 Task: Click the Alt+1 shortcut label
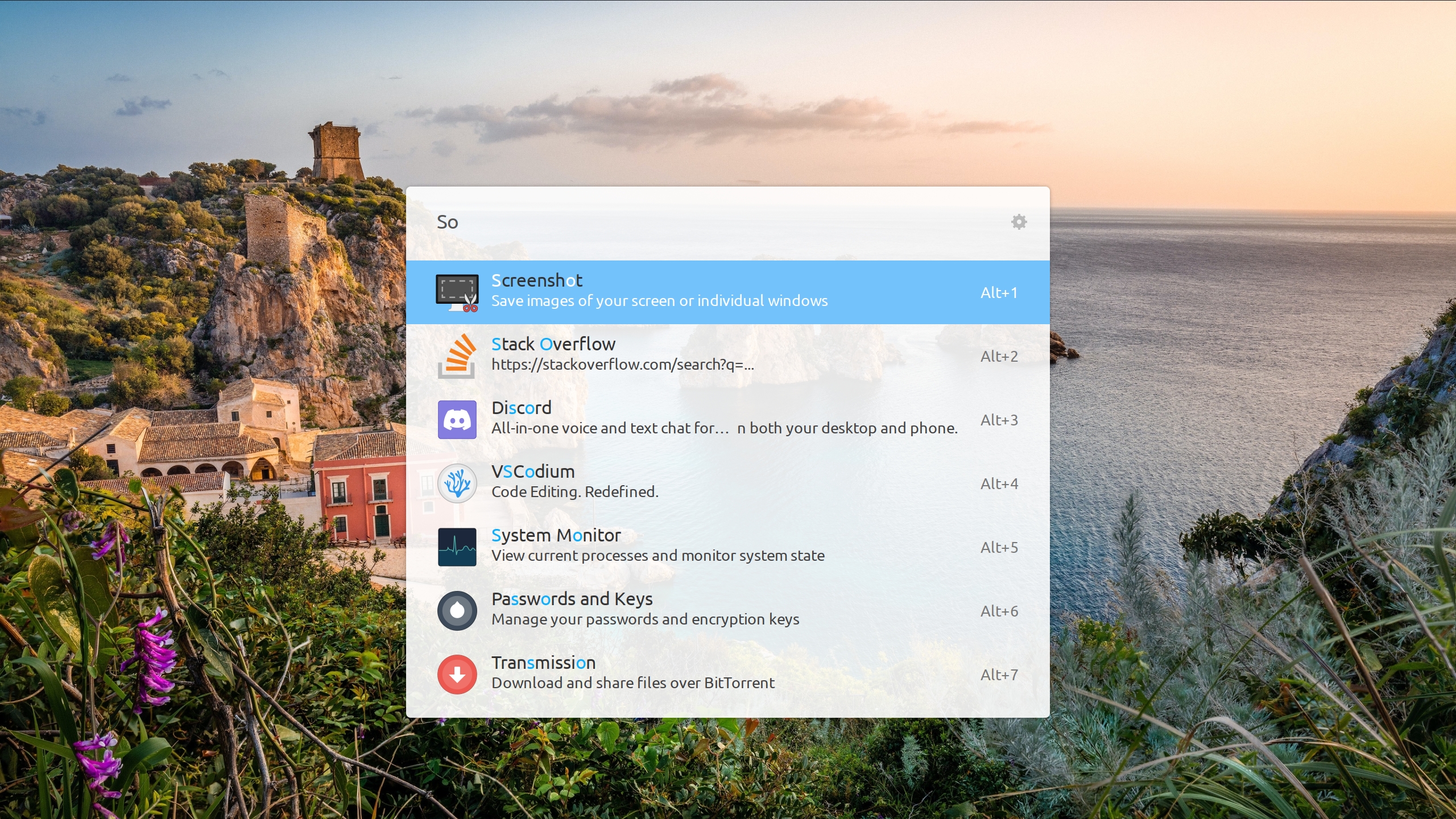(x=999, y=292)
